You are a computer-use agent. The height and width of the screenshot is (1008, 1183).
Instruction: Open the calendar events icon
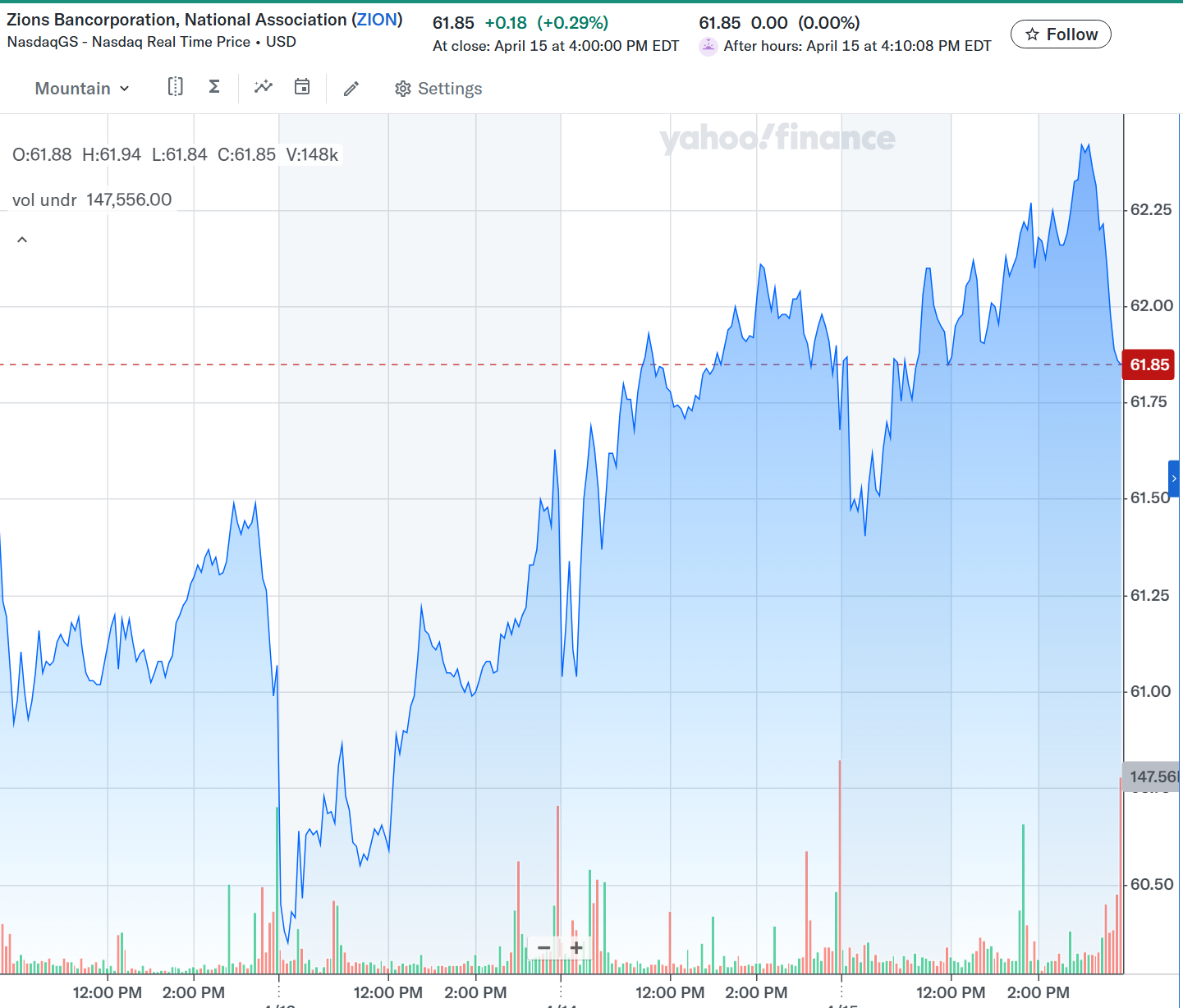pyautogui.click(x=302, y=87)
